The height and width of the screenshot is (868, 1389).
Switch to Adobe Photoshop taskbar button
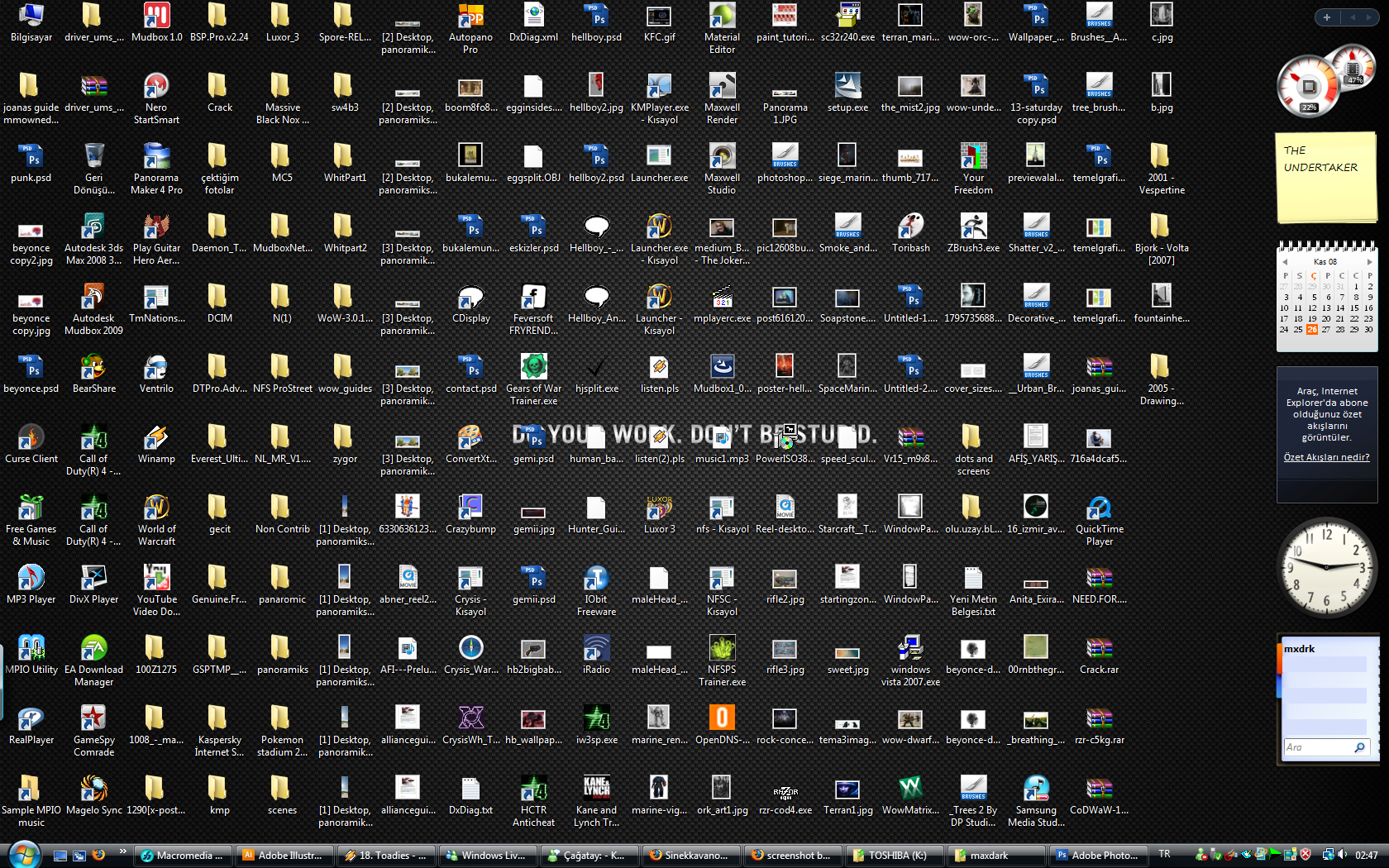click(1099, 856)
